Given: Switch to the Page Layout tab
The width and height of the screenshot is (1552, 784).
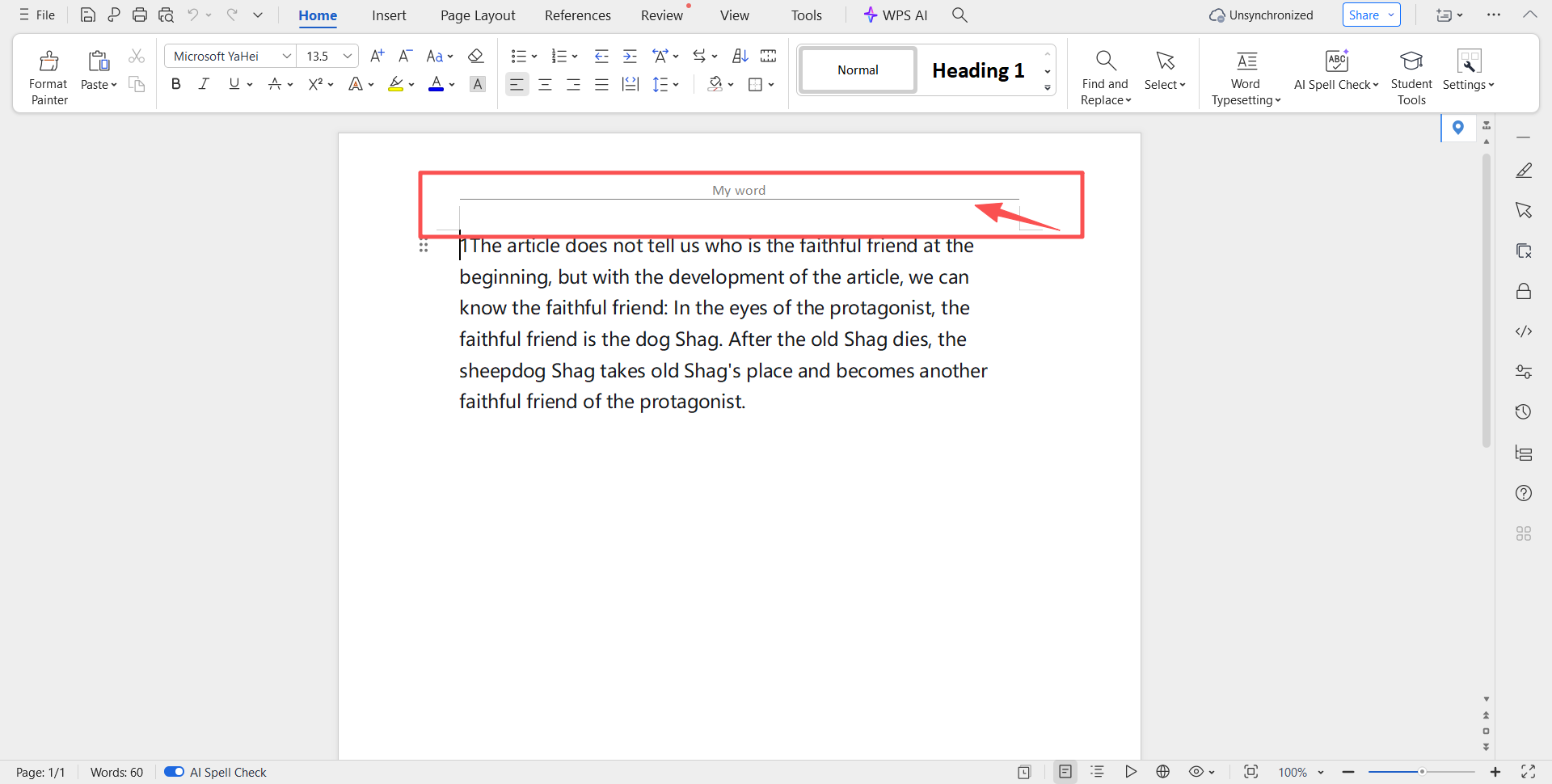Looking at the screenshot, I should point(477,15).
